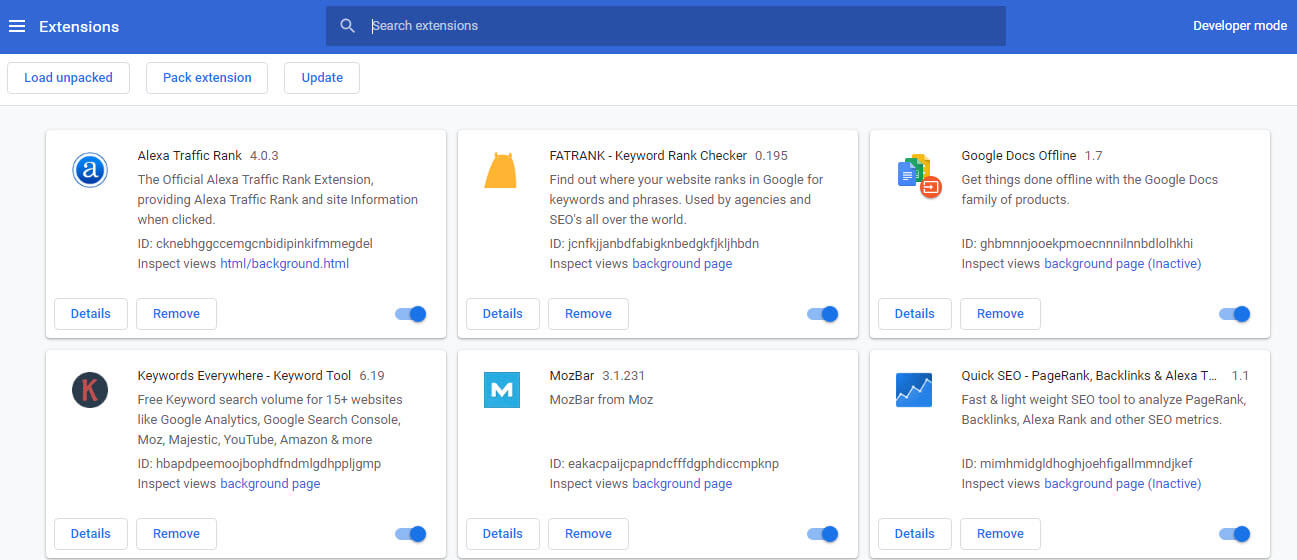This screenshot has width=1297, height=560.
Task: Click the Quick SEO chart icon
Action: (x=913, y=389)
